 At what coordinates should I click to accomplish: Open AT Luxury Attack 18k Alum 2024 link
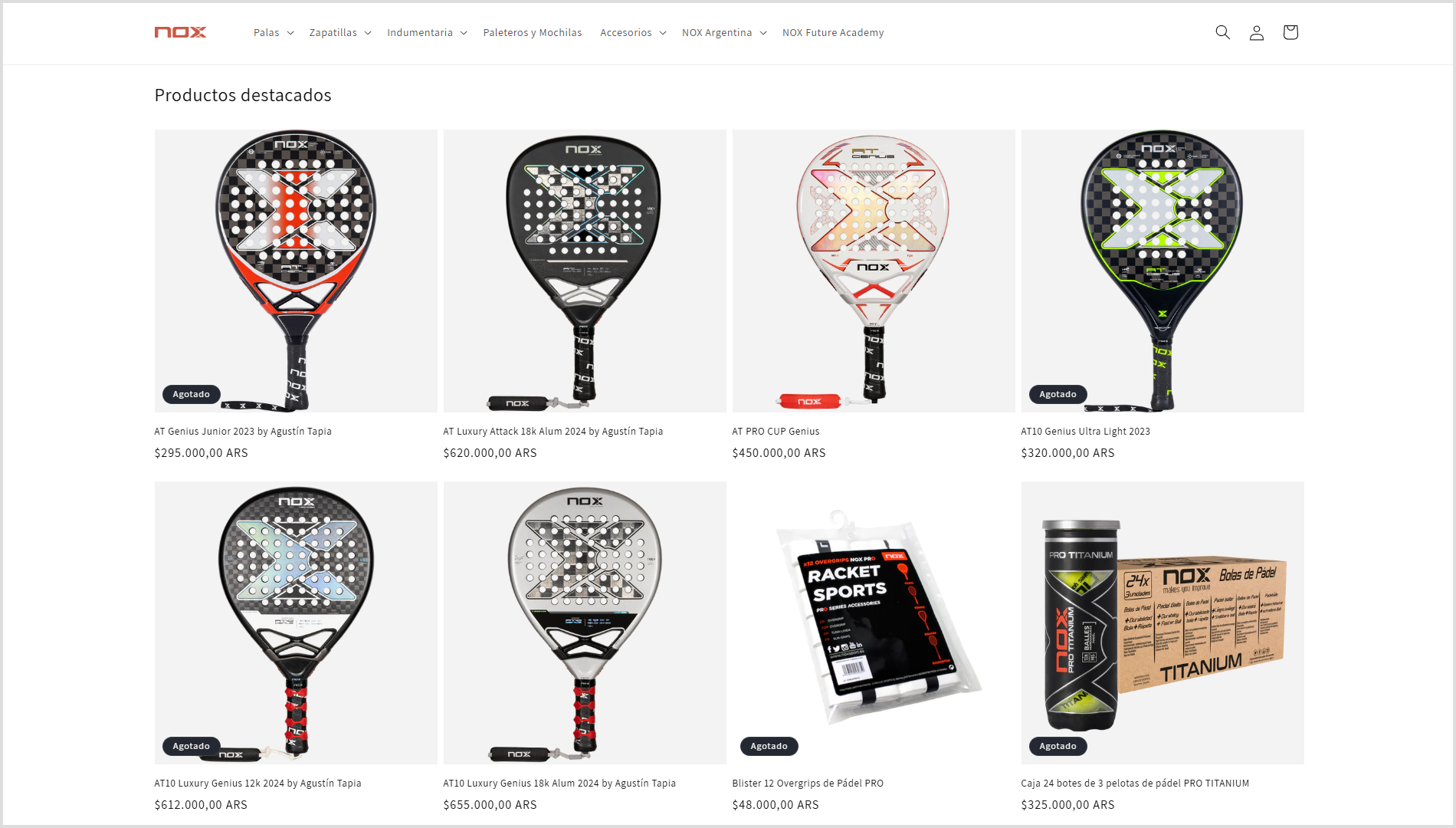553,432
